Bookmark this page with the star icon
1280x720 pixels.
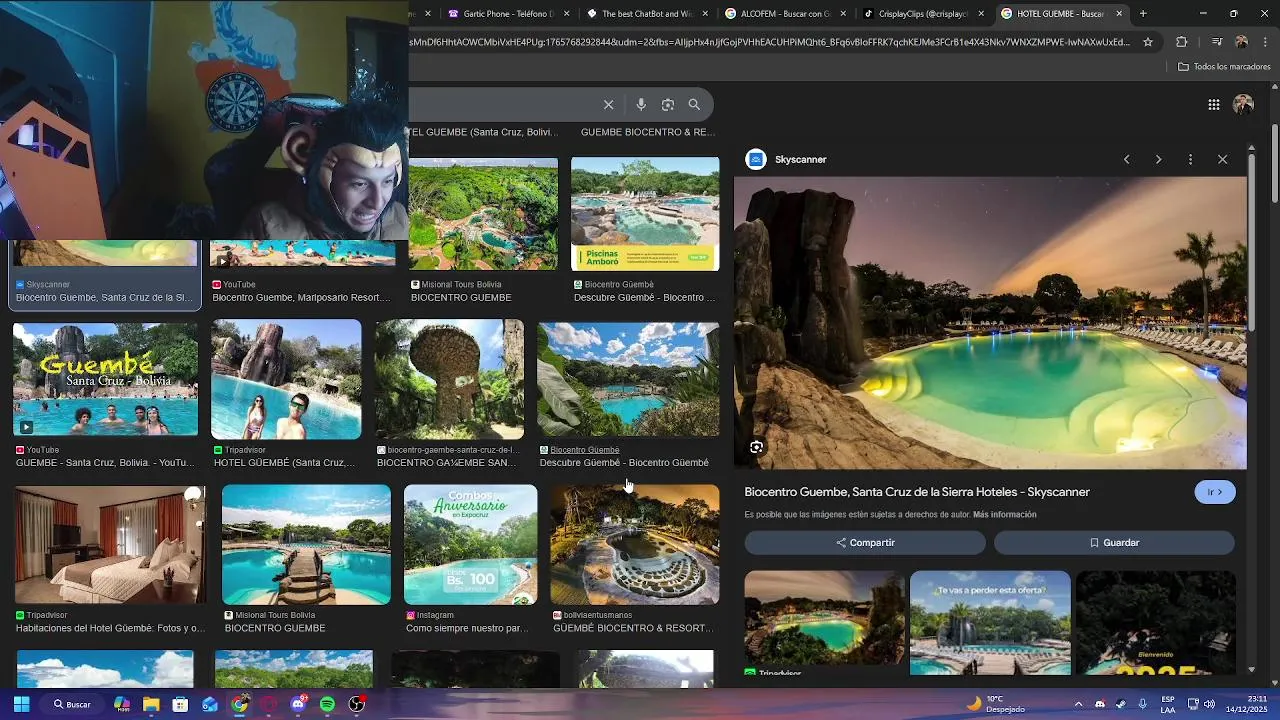click(1148, 42)
